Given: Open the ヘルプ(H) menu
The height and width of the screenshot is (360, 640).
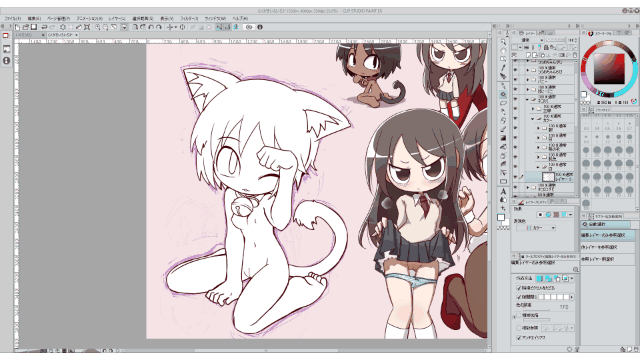Looking at the screenshot, I should (240, 18).
